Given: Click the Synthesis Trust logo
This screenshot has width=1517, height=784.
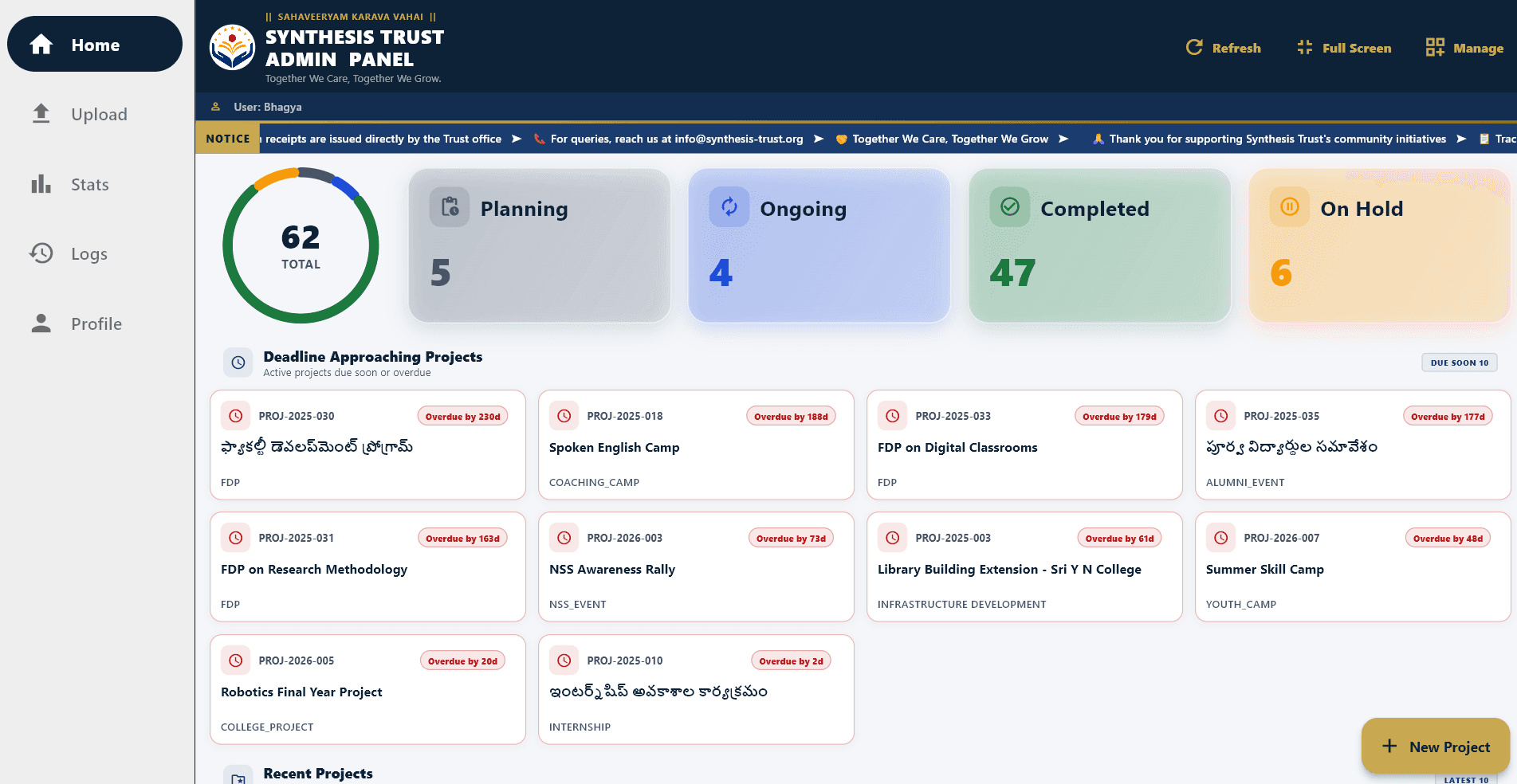Looking at the screenshot, I should (x=232, y=47).
